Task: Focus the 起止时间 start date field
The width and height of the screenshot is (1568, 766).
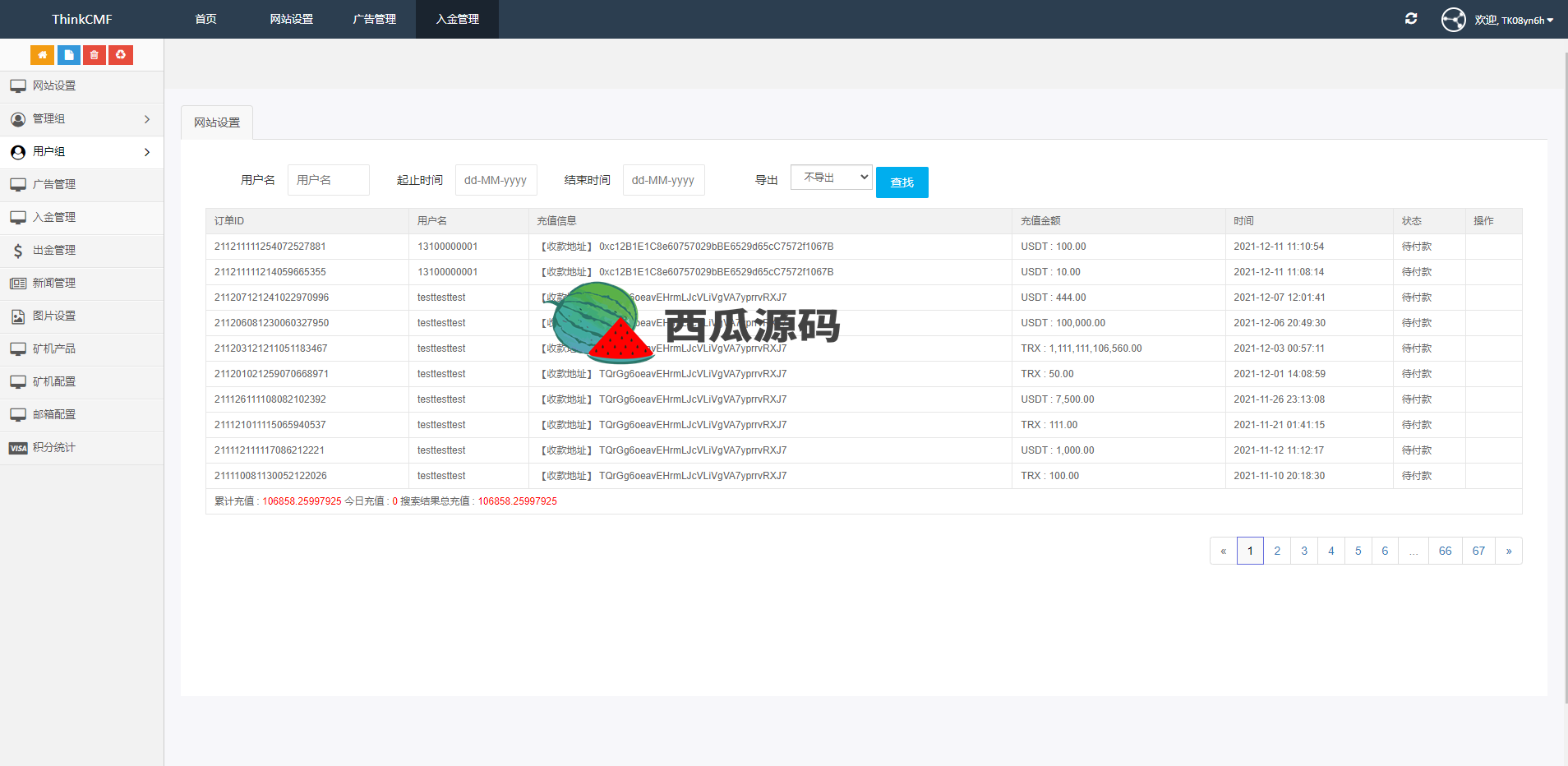Action: pos(496,180)
